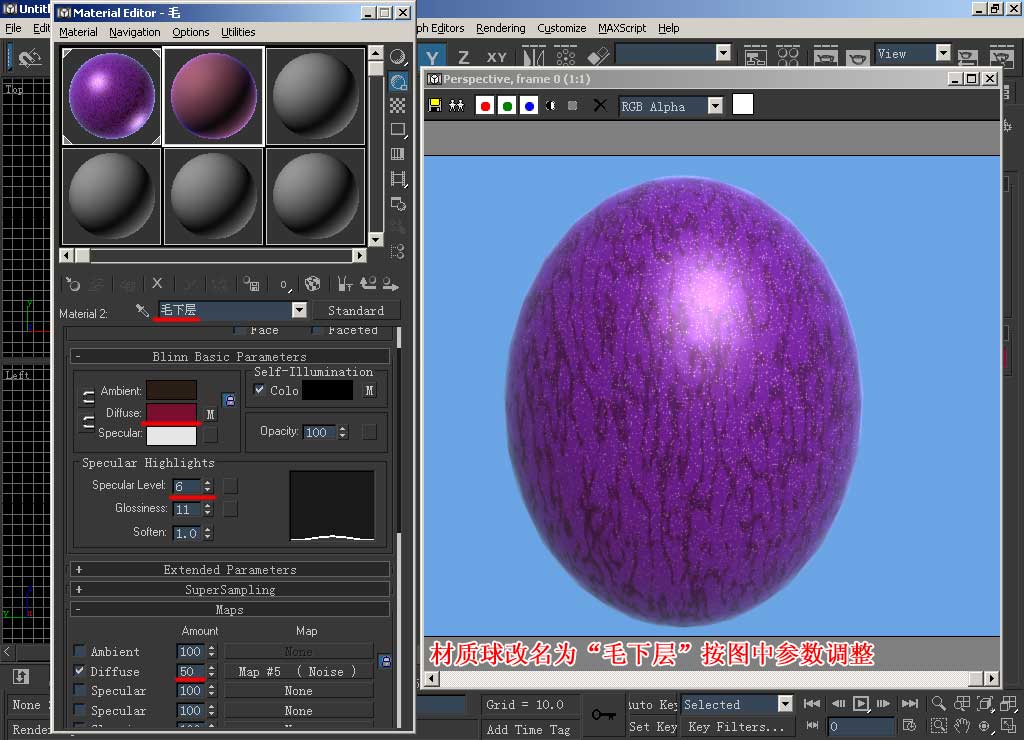Open the MAXScript menu
The width and height of the screenshot is (1024, 740).
(x=622, y=28)
